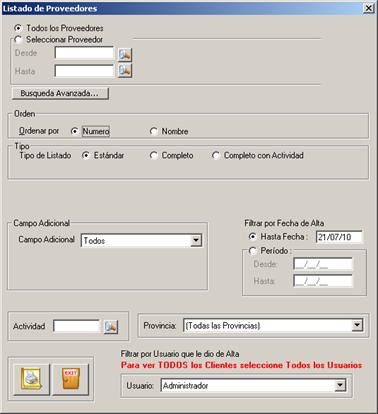Open the Usuario dropdown arrow
This screenshot has height=414, width=378.
pyautogui.click(x=340, y=386)
